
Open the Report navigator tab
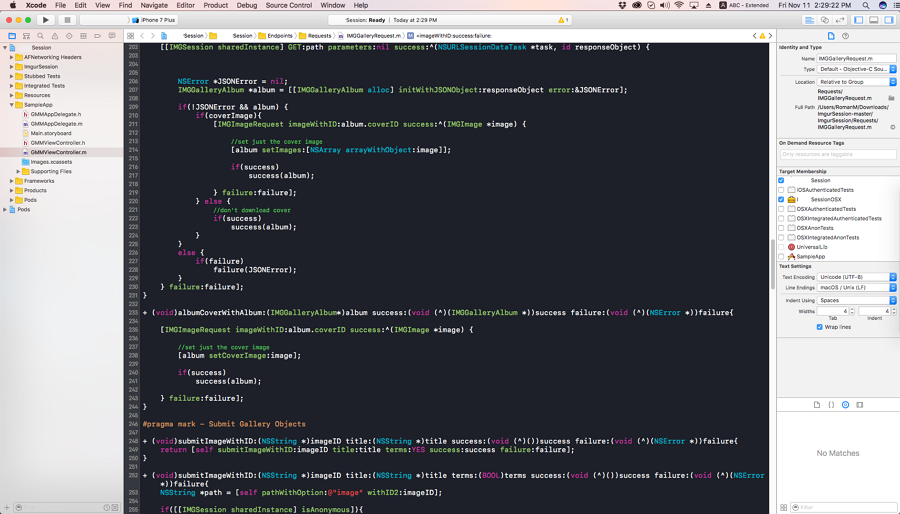tap(112, 36)
